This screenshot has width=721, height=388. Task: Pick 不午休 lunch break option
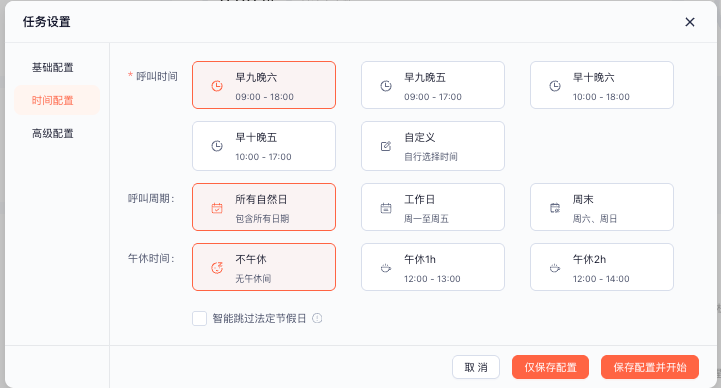264,267
